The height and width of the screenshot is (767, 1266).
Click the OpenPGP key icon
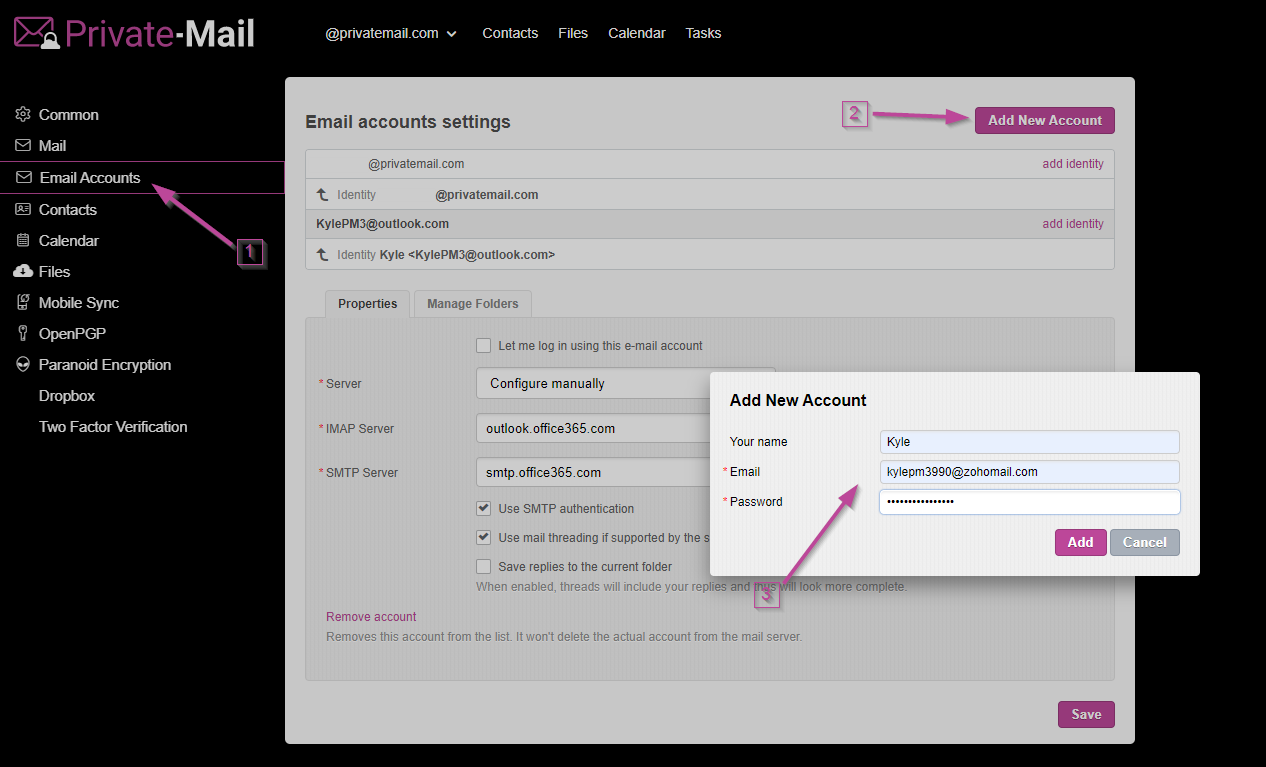tap(23, 334)
